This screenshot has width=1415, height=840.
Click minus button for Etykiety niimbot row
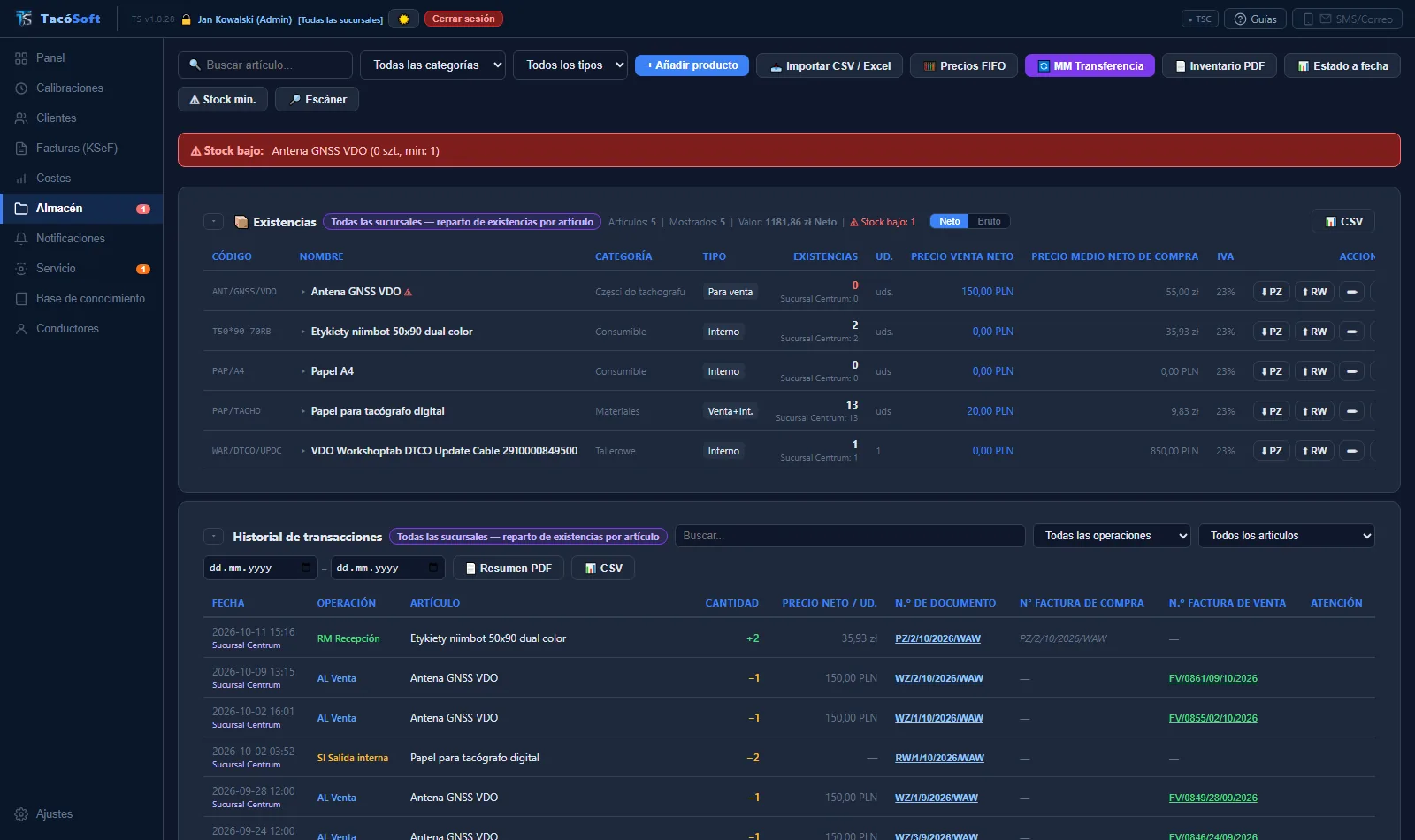pos(1351,332)
